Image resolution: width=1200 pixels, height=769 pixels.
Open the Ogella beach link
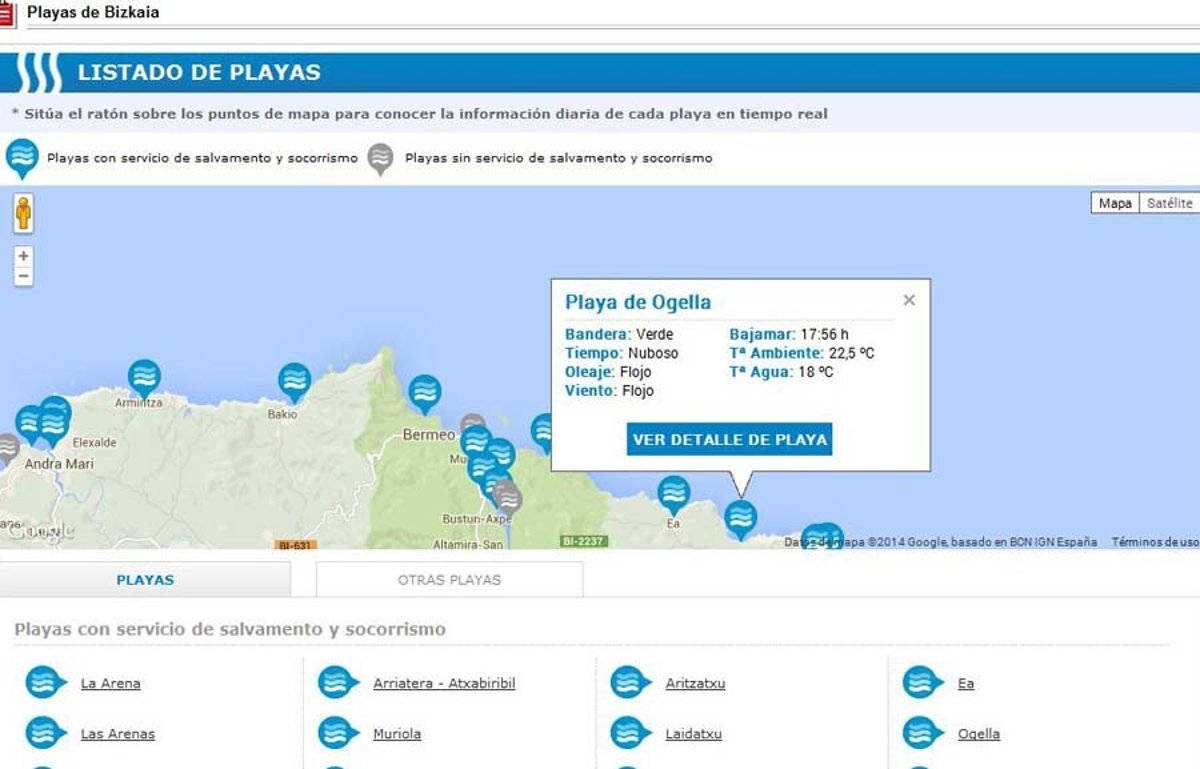point(978,734)
